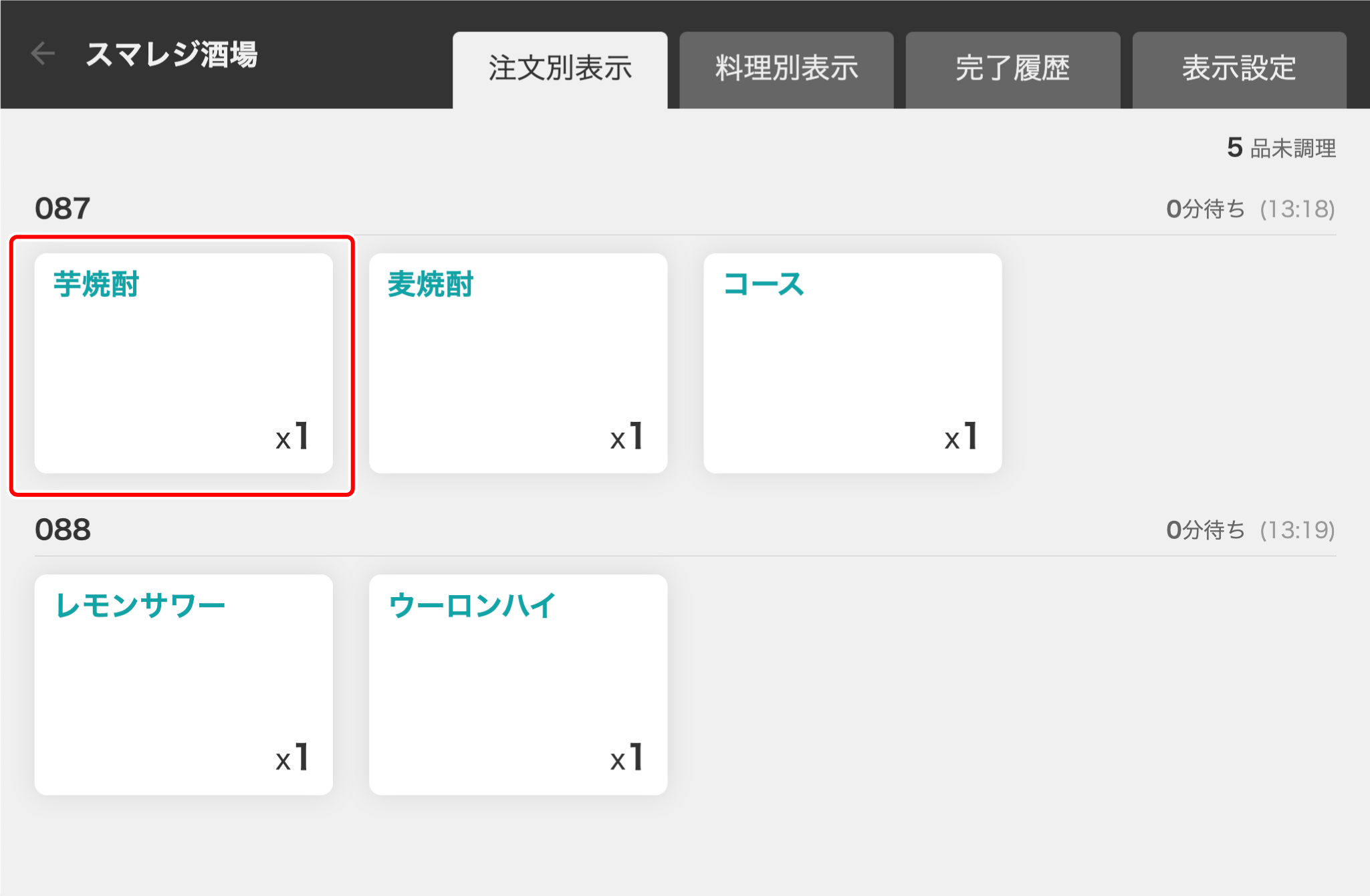Click the 13:19 wait time label

(x=1250, y=530)
